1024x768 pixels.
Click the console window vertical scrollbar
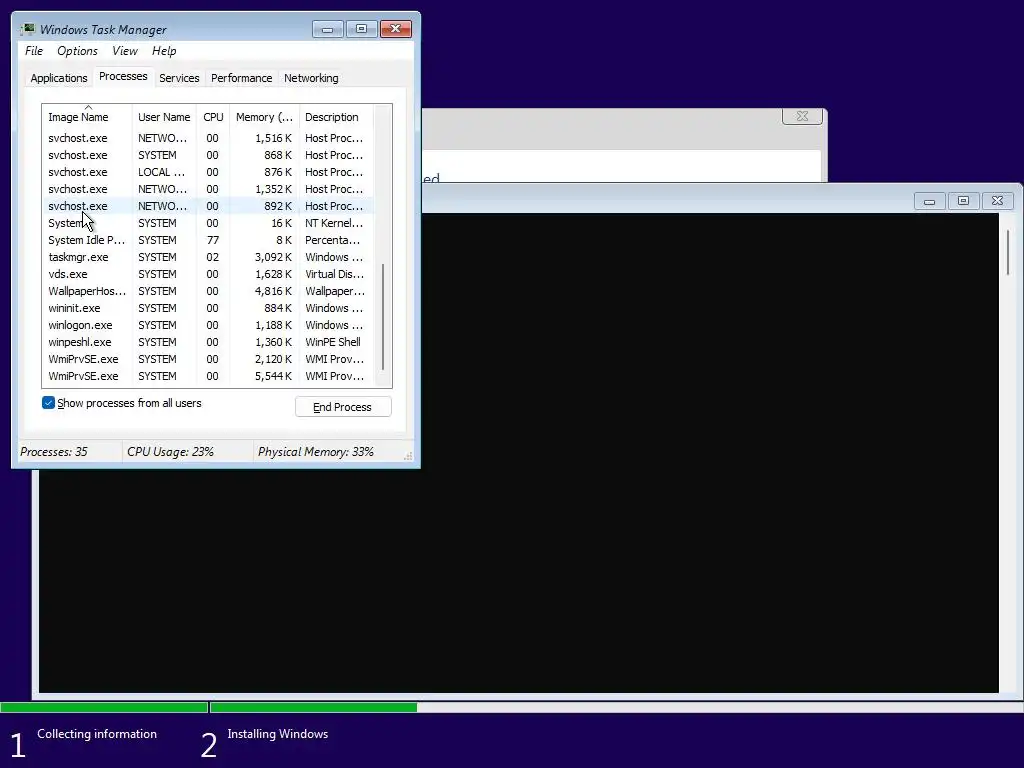click(x=1008, y=253)
